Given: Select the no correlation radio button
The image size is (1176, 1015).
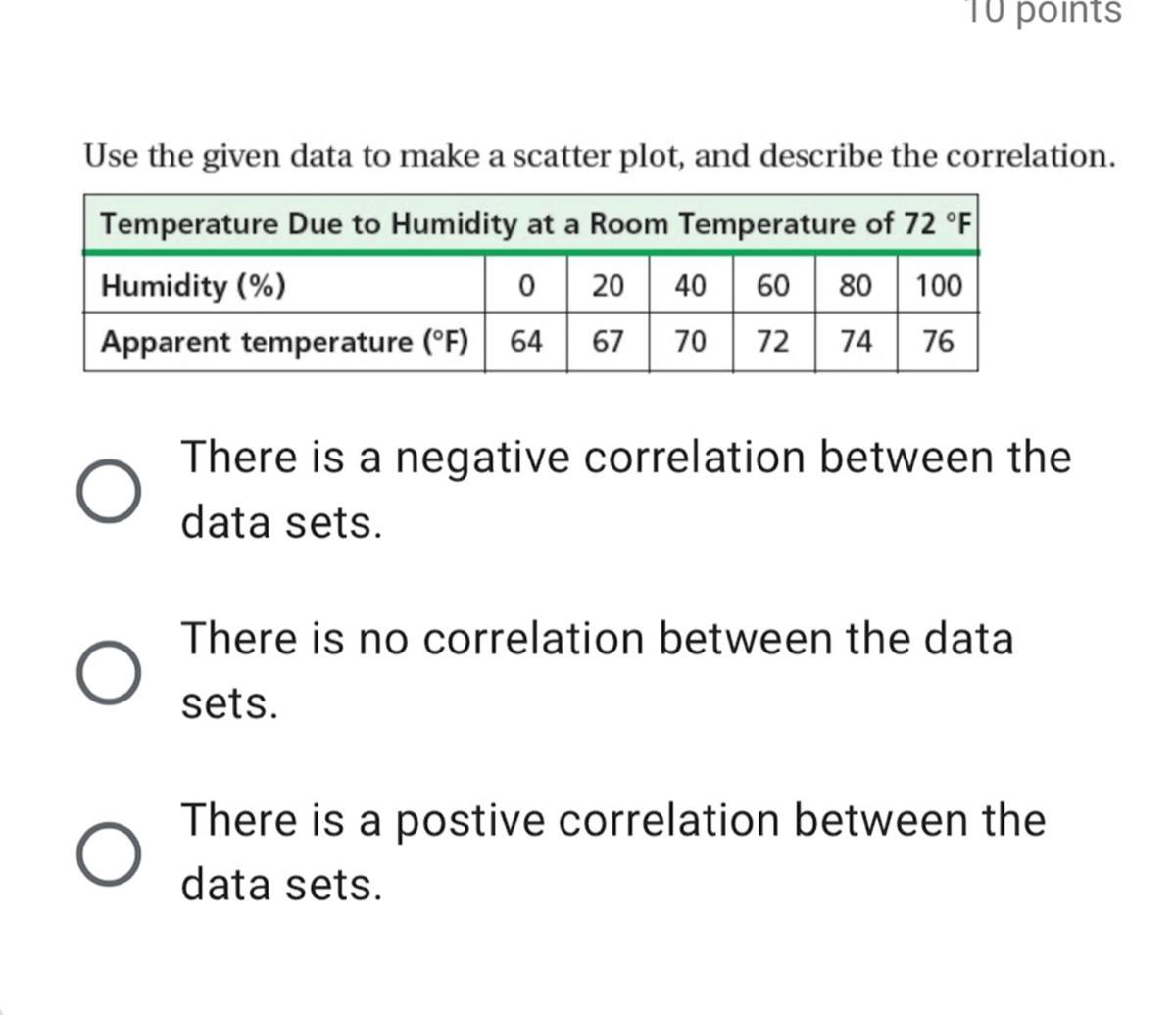Looking at the screenshot, I should pyautogui.click(x=108, y=672).
